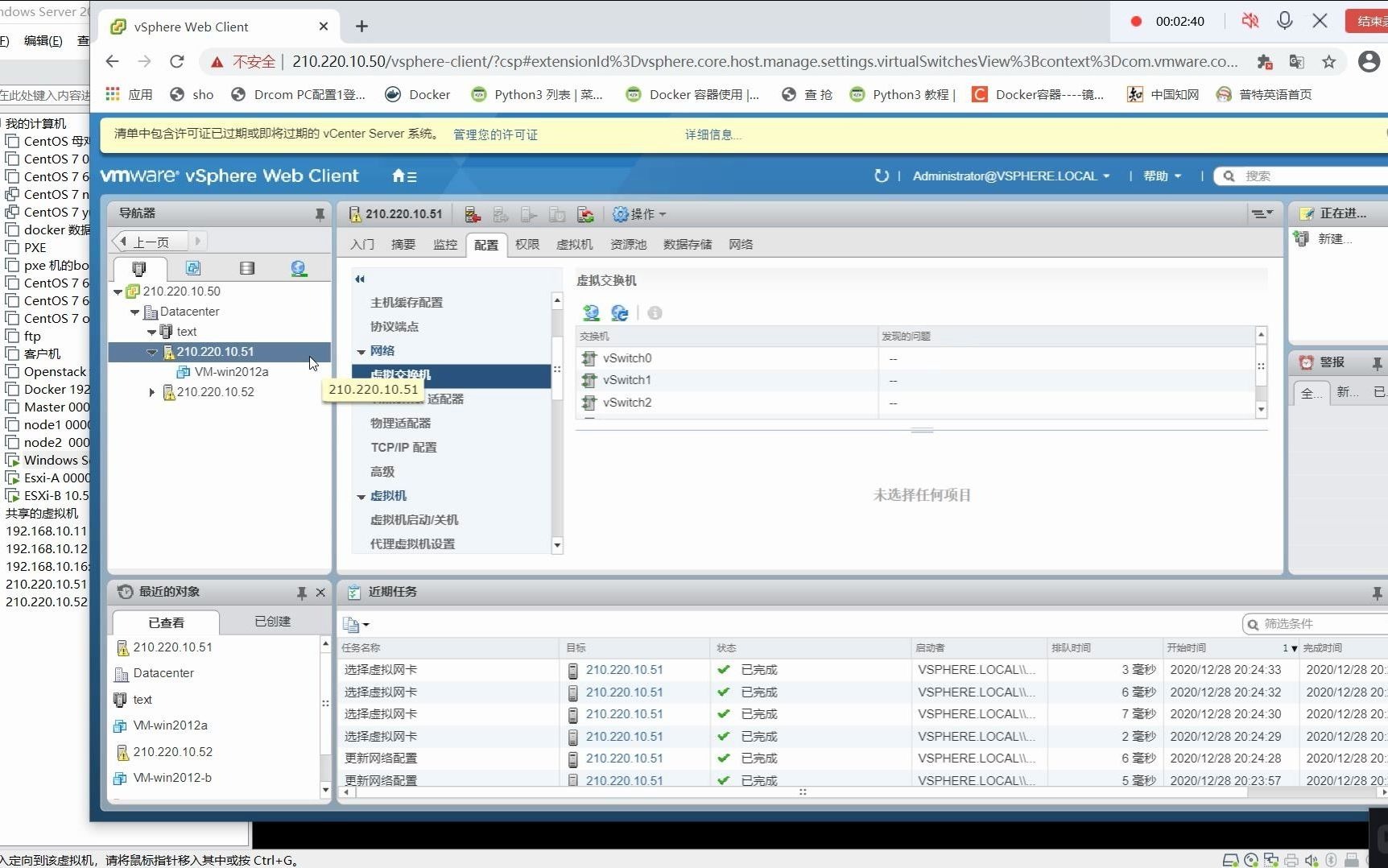The width and height of the screenshot is (1388, 868).
Task: Open the browser extensions puzzle icon
Action: [x=1265, y=61]
